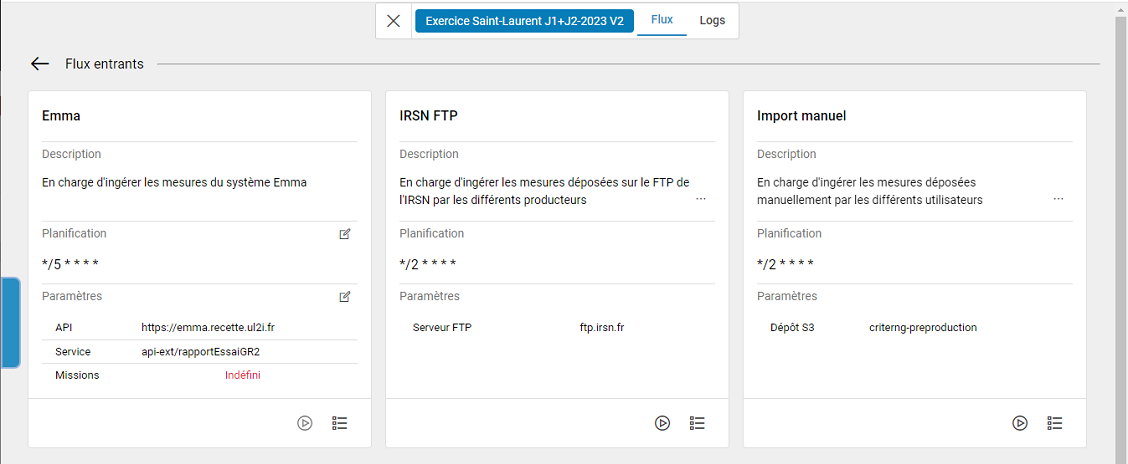Click the red Indéfini Missions value
The image size is (1128, 464).
pos(243,375)
